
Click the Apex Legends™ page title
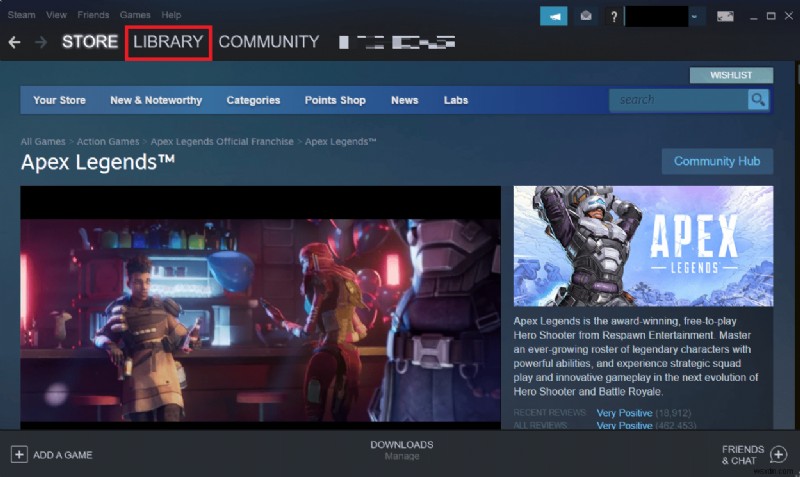click(97, 162)
